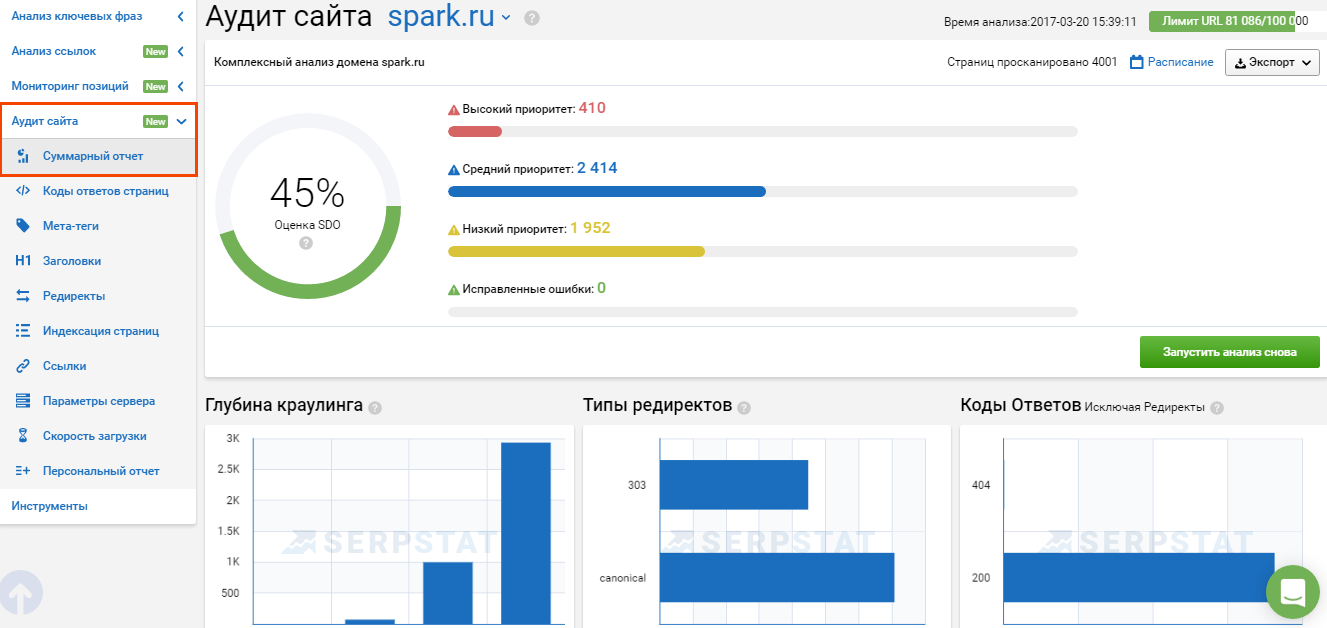Image resolution: width=1327 pixels, height=628 pixels.
Task: Show help for Коды Ответов chart
Action: (x=1216, y=407)
